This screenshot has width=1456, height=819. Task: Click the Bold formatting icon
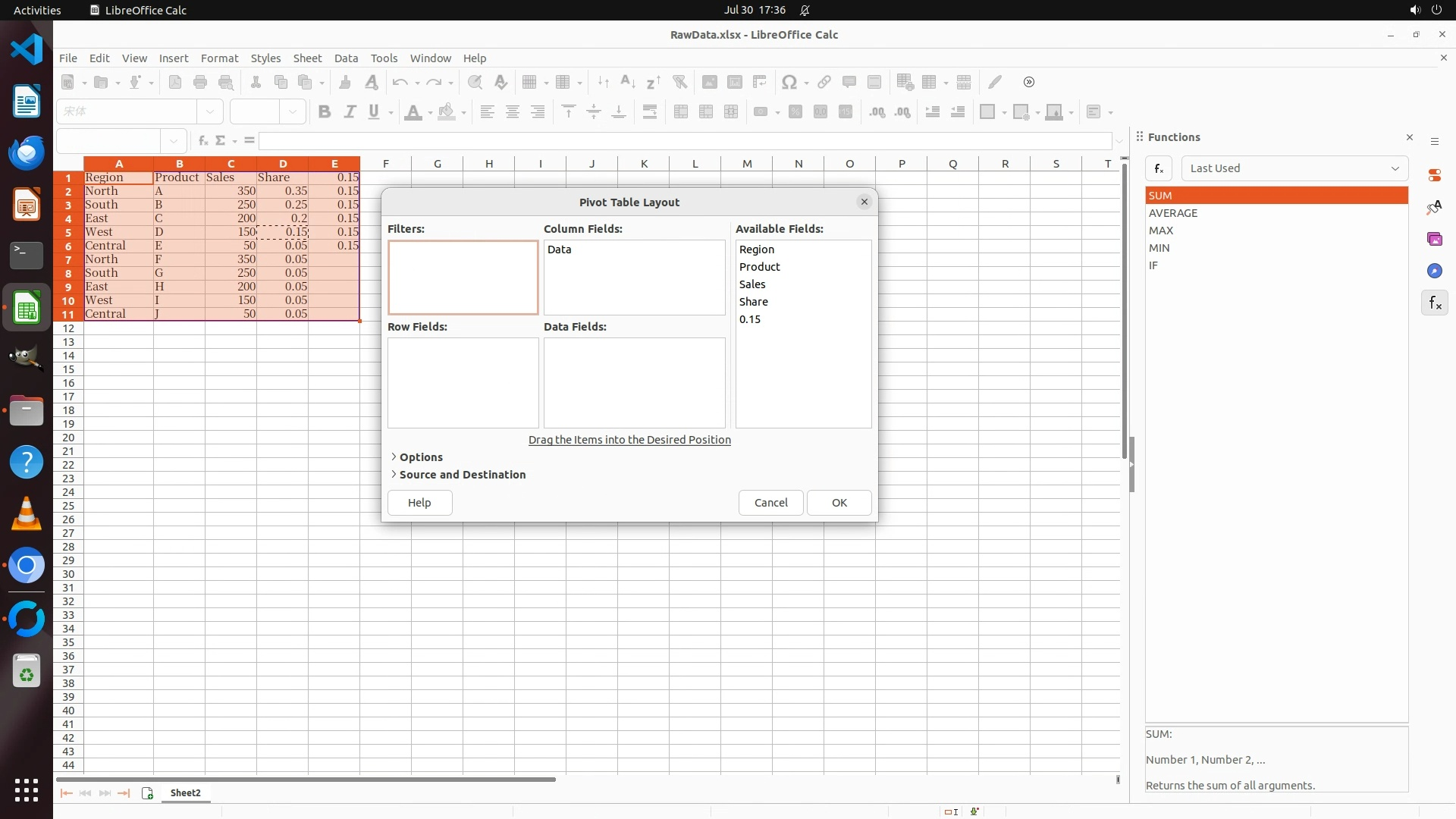coord(325,112)
